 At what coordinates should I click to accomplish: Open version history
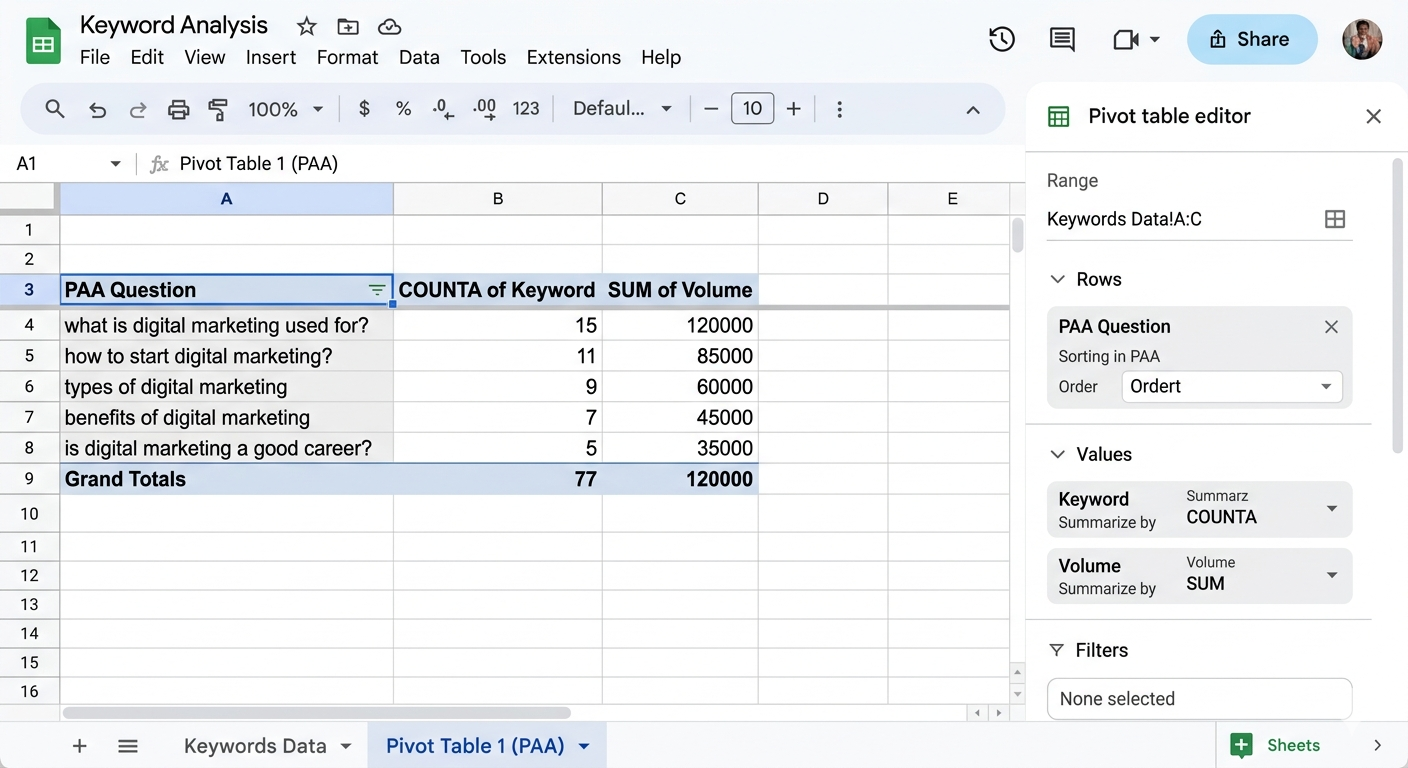1002,39
